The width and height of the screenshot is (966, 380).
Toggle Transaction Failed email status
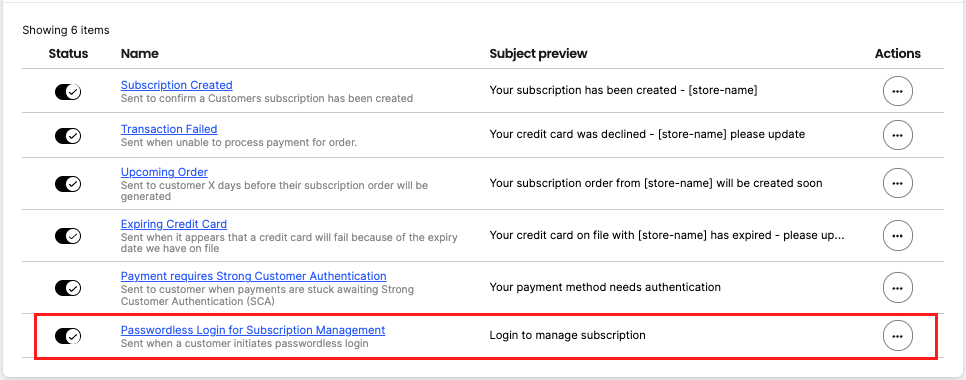68,135
